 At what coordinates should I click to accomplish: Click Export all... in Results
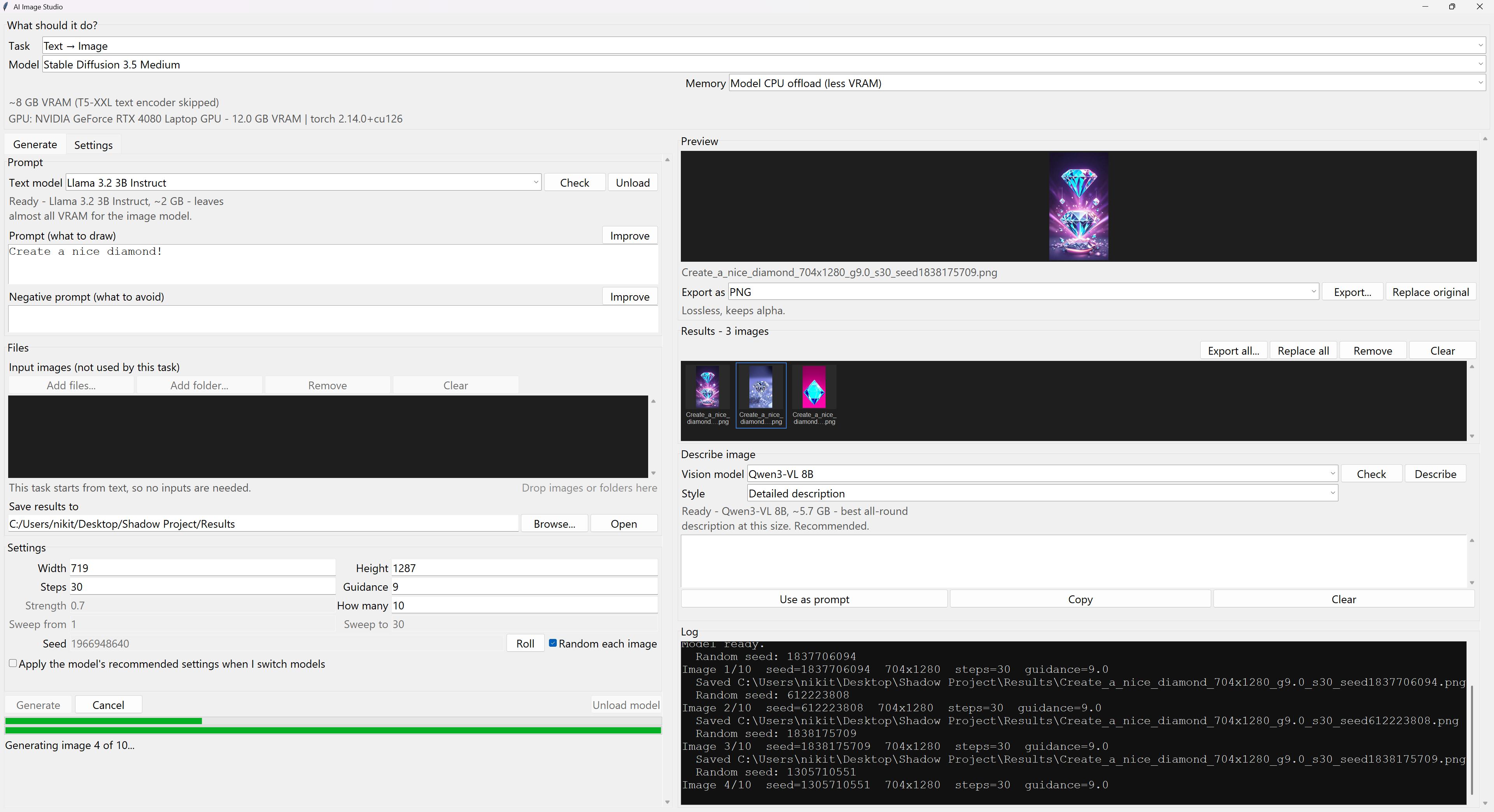tap(1233, 351)
